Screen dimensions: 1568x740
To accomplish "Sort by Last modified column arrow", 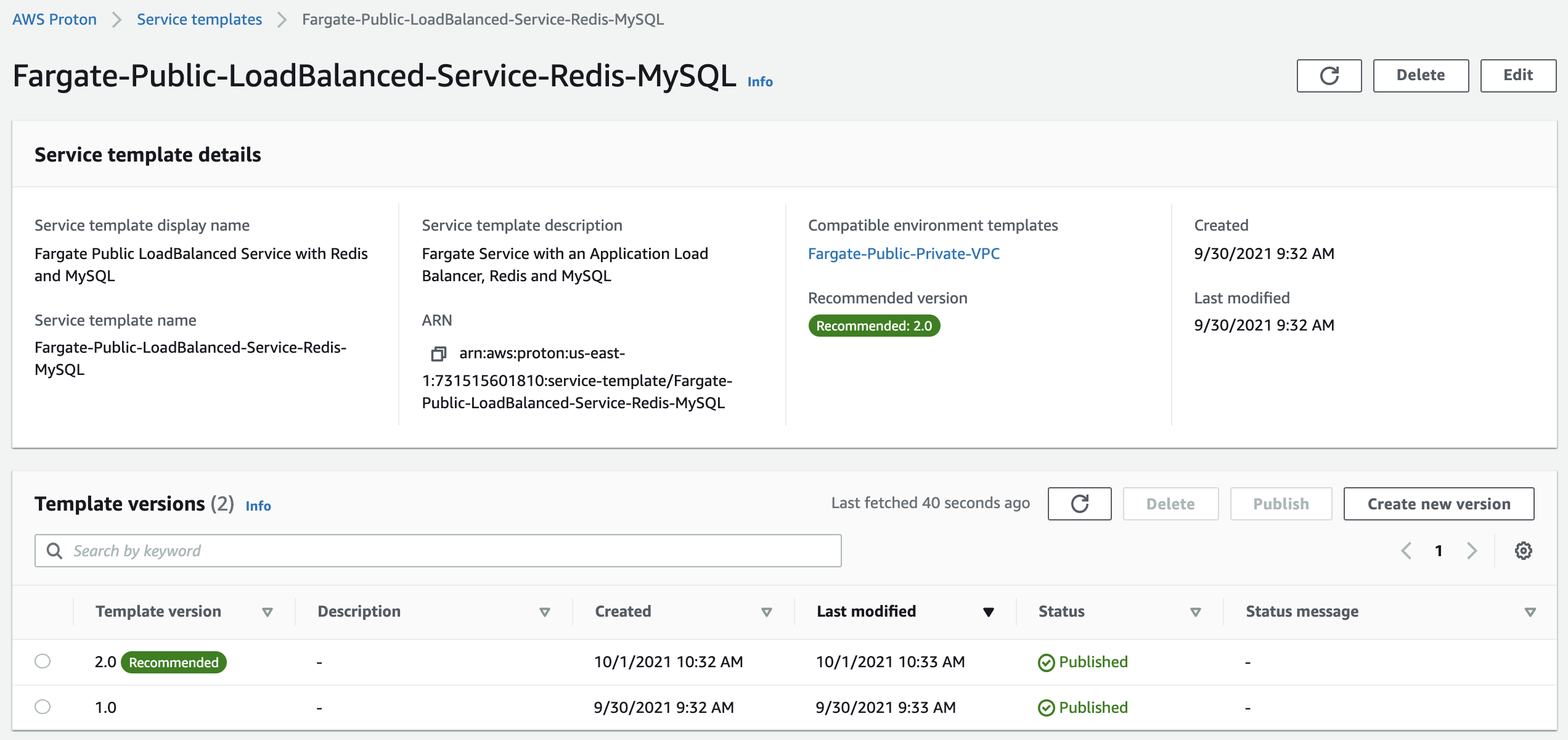I will click(989, 612).
